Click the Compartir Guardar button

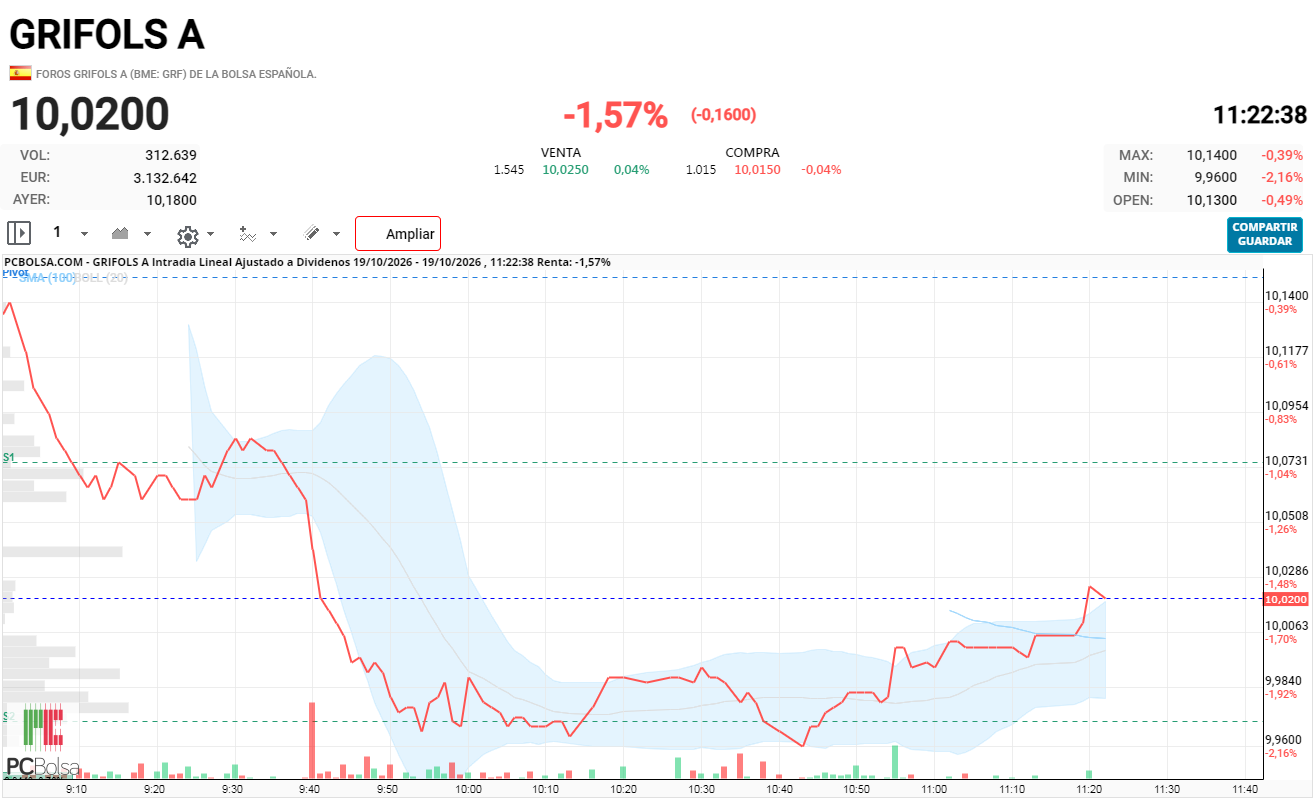1265,234
